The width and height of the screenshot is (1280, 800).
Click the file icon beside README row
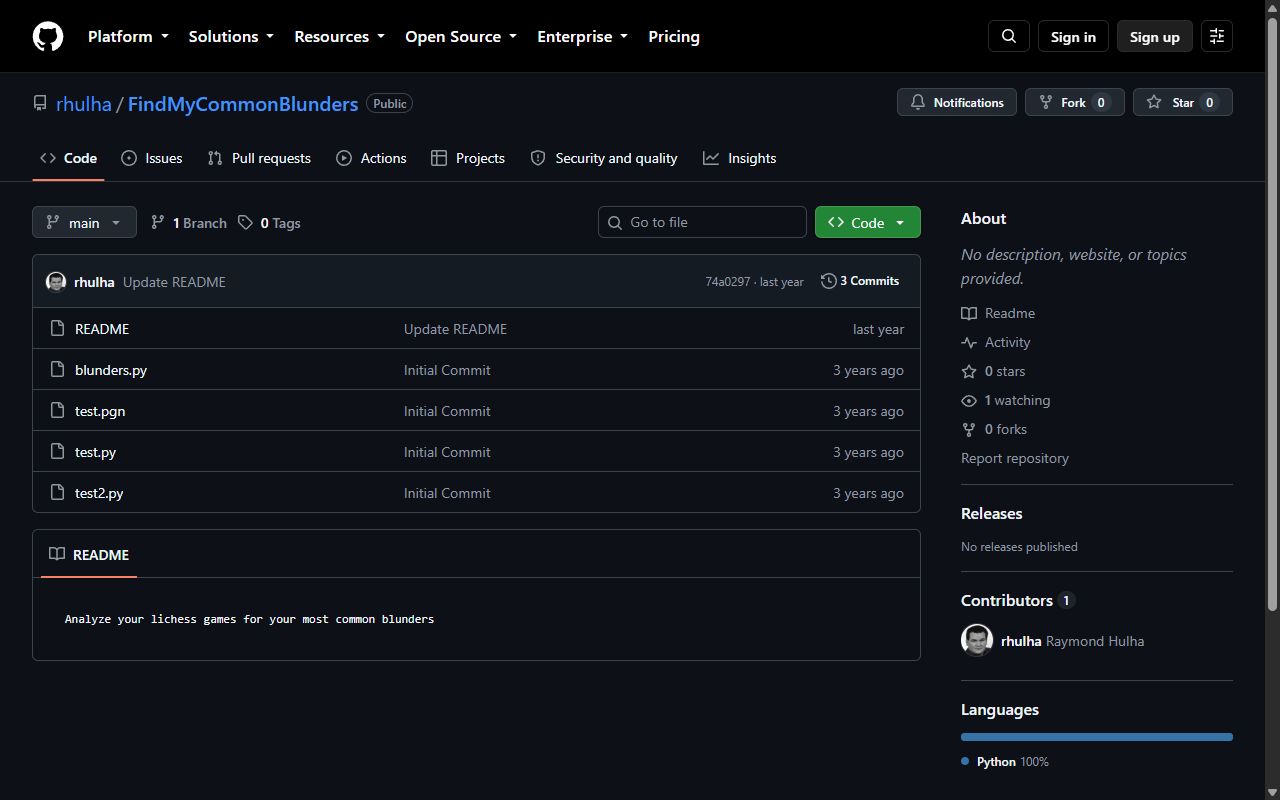[x=57, y=328]
